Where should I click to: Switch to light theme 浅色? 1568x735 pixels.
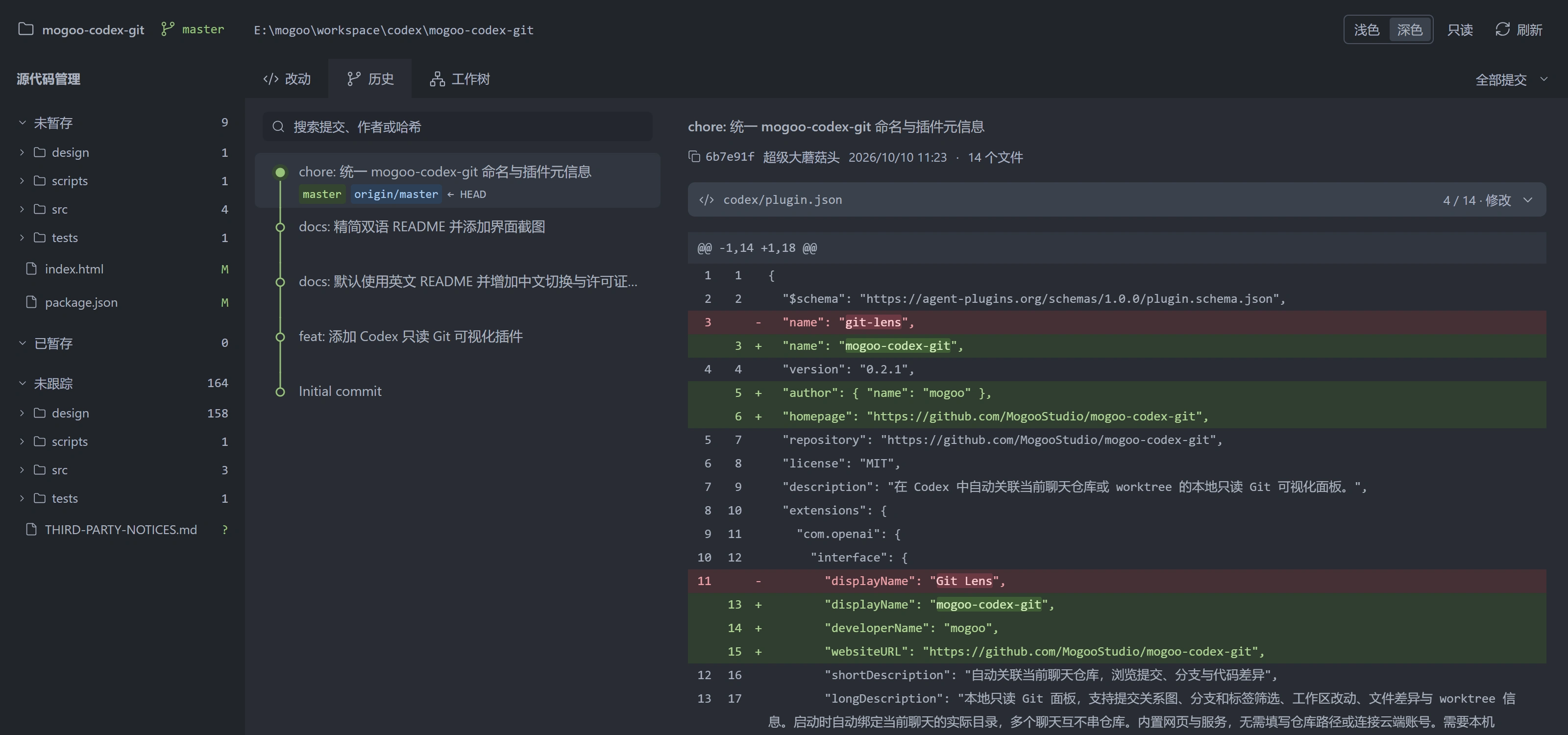(1367, 30)
